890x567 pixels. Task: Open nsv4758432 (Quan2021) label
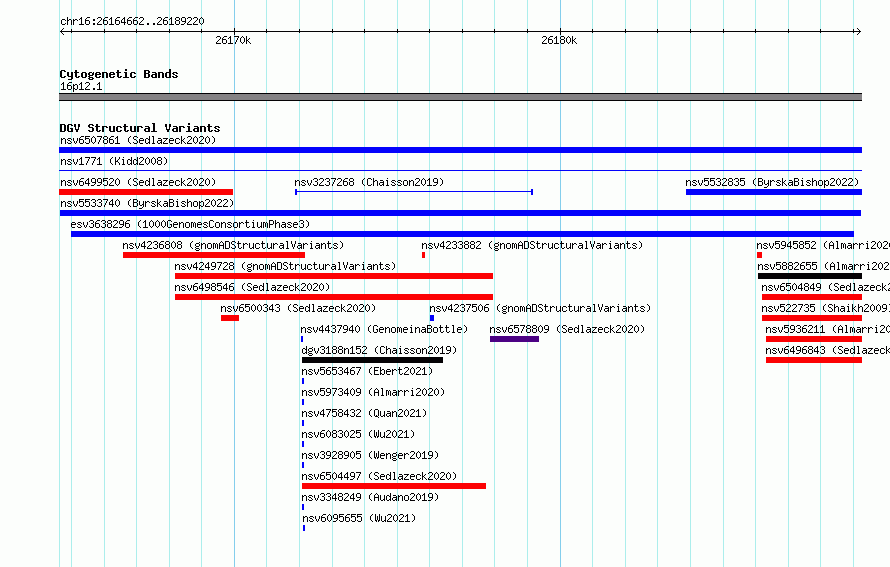364,413
